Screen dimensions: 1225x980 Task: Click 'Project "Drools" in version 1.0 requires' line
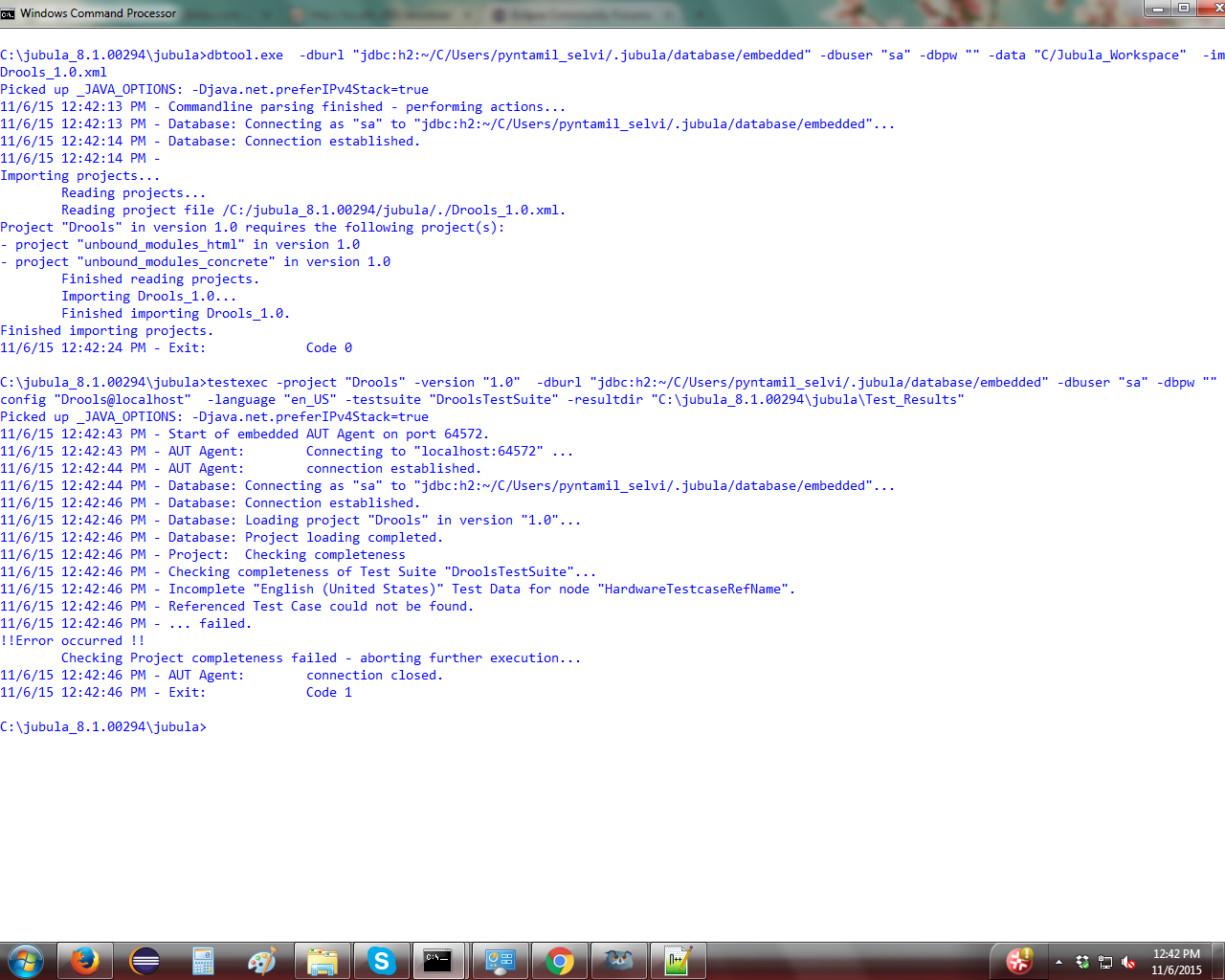(253, 228)
